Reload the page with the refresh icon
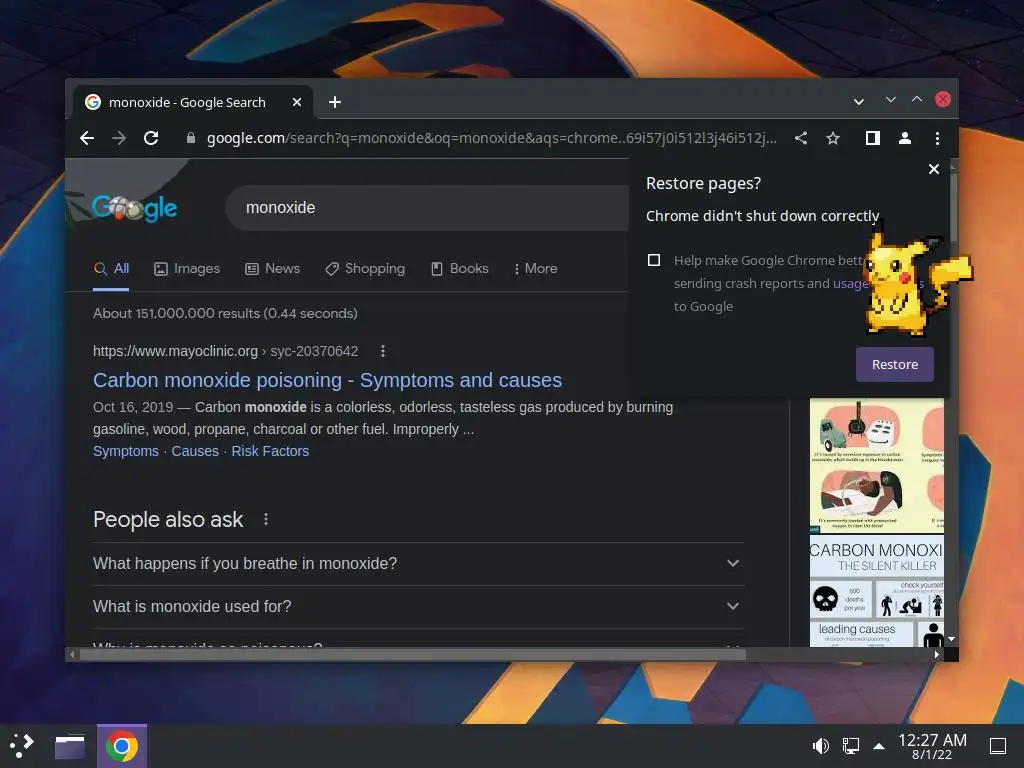Screen dimensions: 1024x768 click(x=151, y=138)
